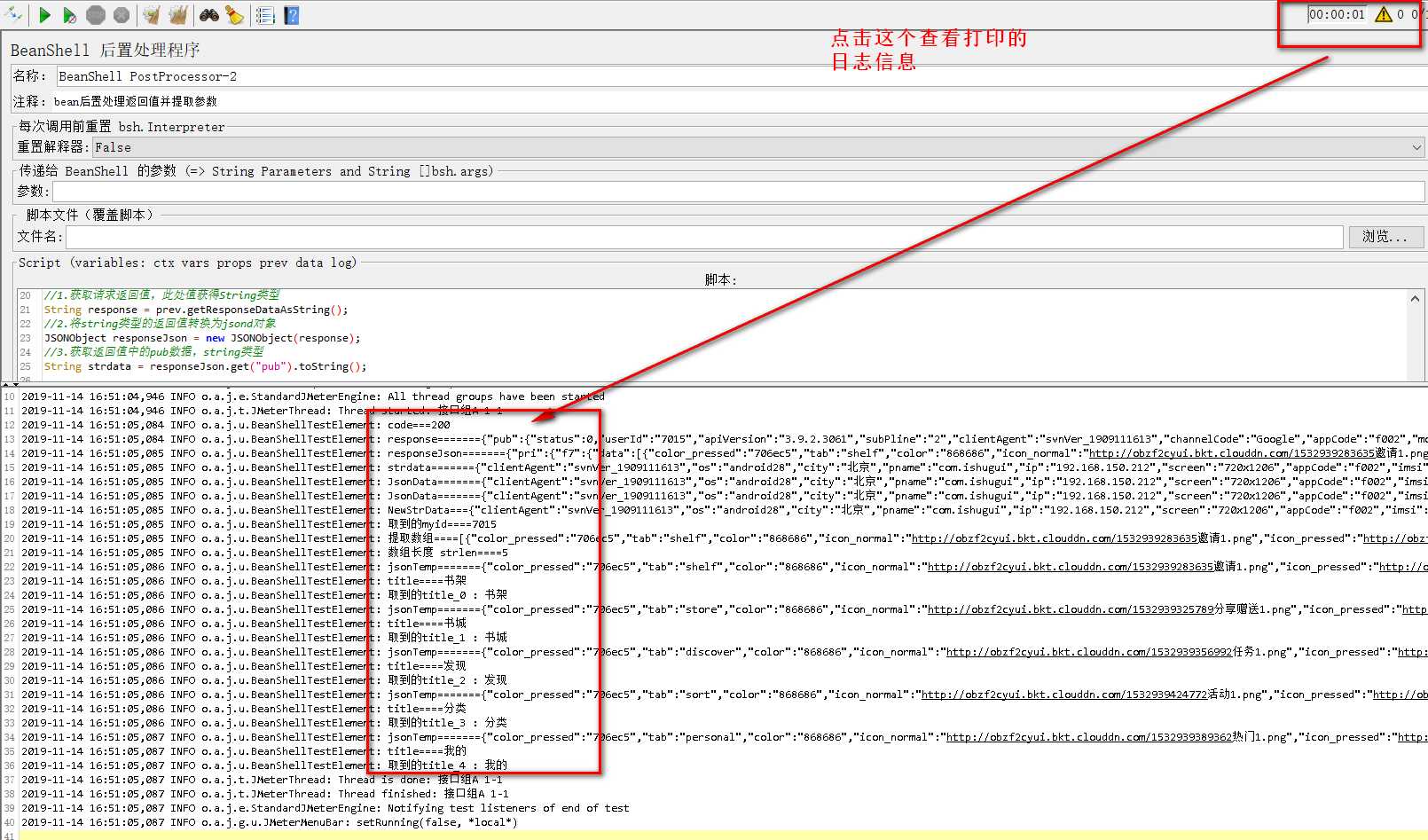This screenshot has height=840, width=1428.
Task: Click script line 23 JSONObject responseJson
Action: pyautogui.click(x=202, y=338)
